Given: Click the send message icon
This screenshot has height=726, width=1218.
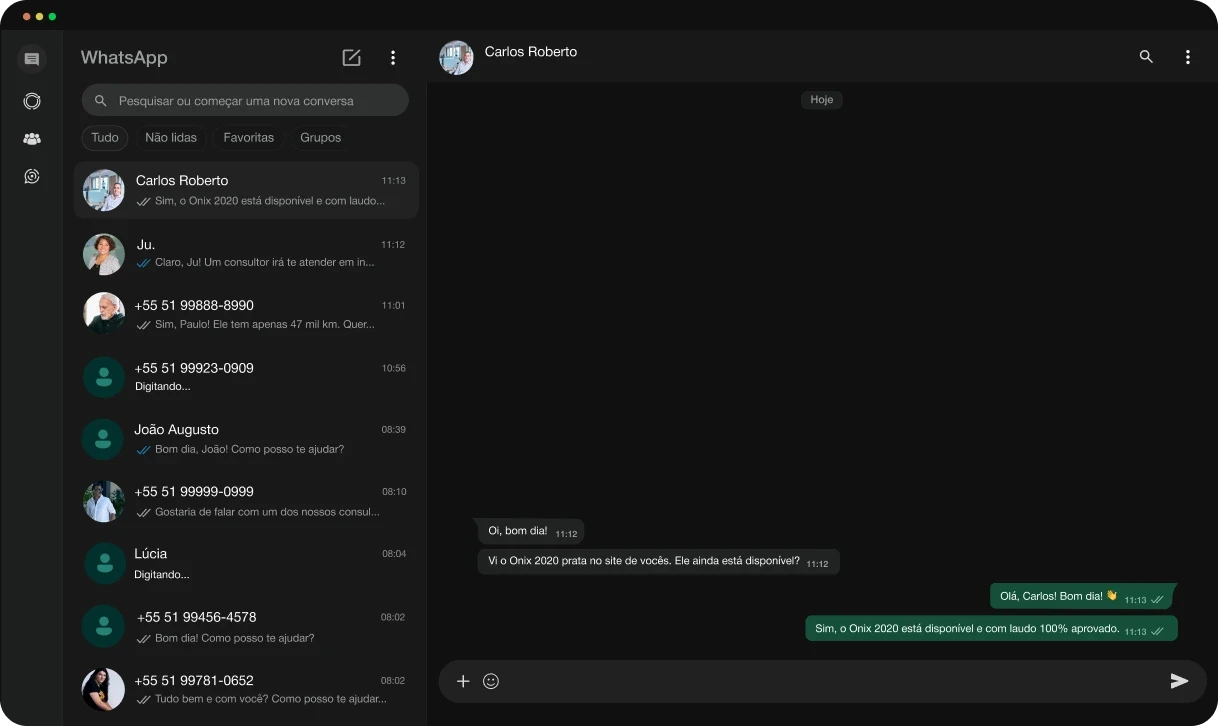Looking at the screenshot, I should (x=1179, y=681).
